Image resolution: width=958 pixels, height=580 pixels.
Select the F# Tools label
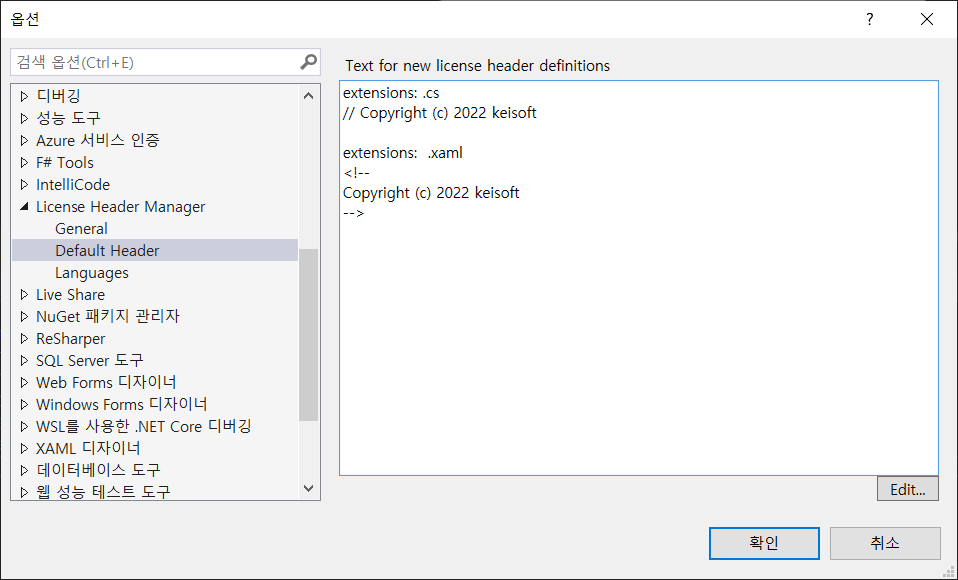pyautogui.click(x=65, y=162)
